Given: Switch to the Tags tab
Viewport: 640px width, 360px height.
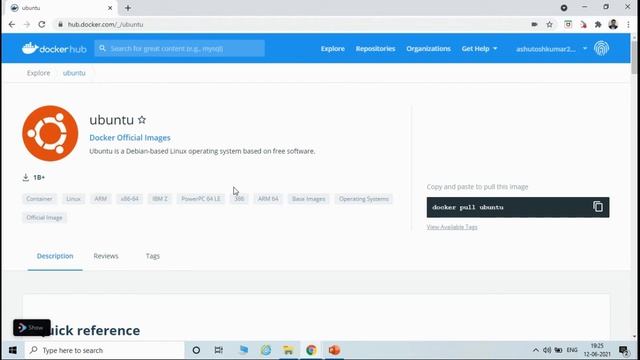Looking at the screenshot, I should (153, 256).
